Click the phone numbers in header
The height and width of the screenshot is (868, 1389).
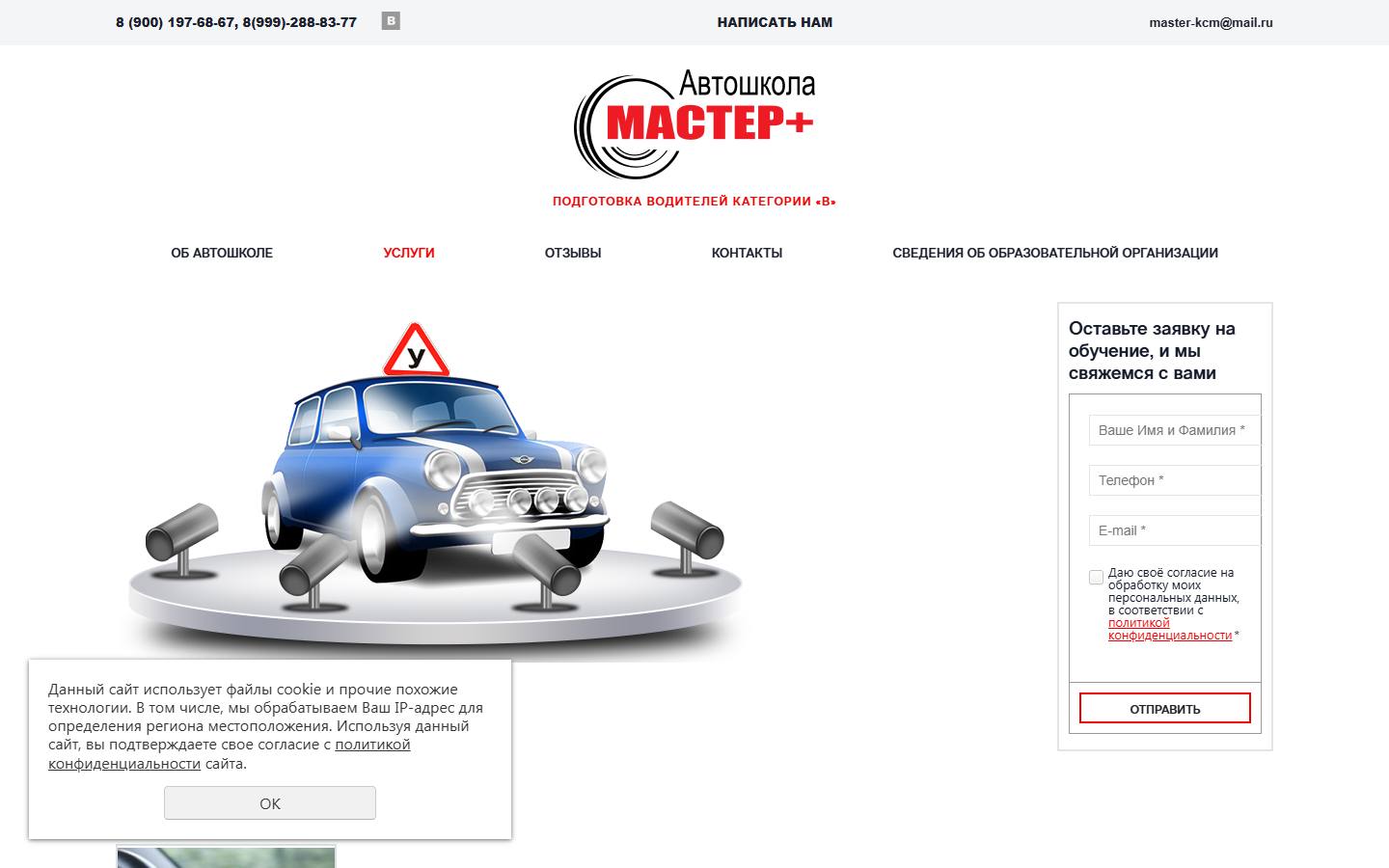pos(236,22)
